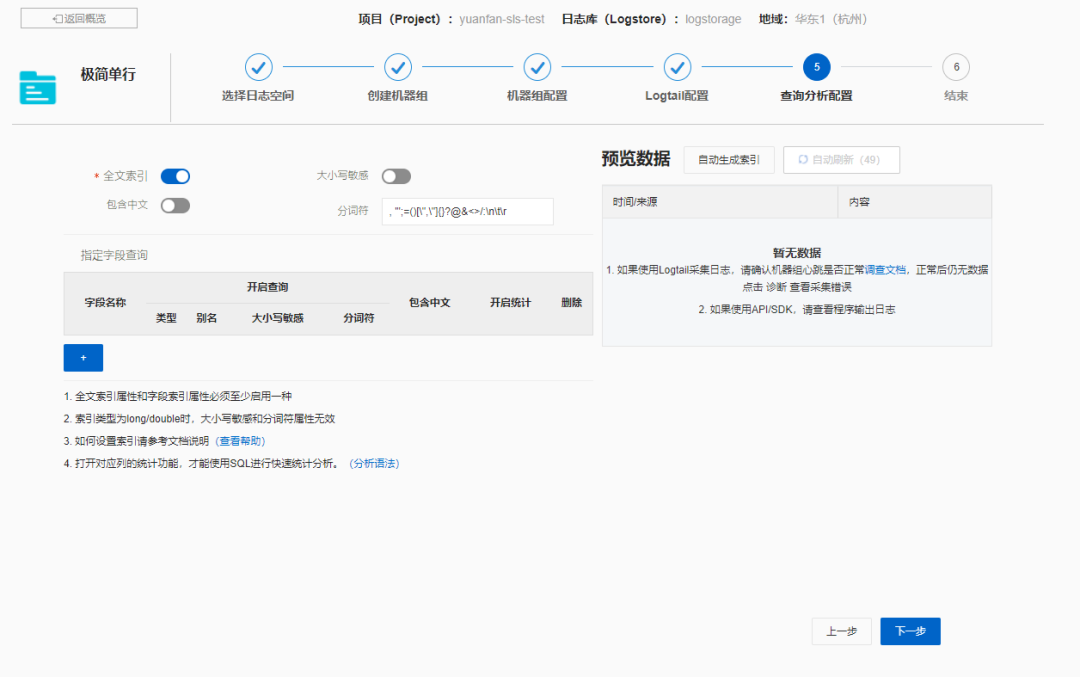Click the table's 大小写敏感 sub-column header

[278, 318]
